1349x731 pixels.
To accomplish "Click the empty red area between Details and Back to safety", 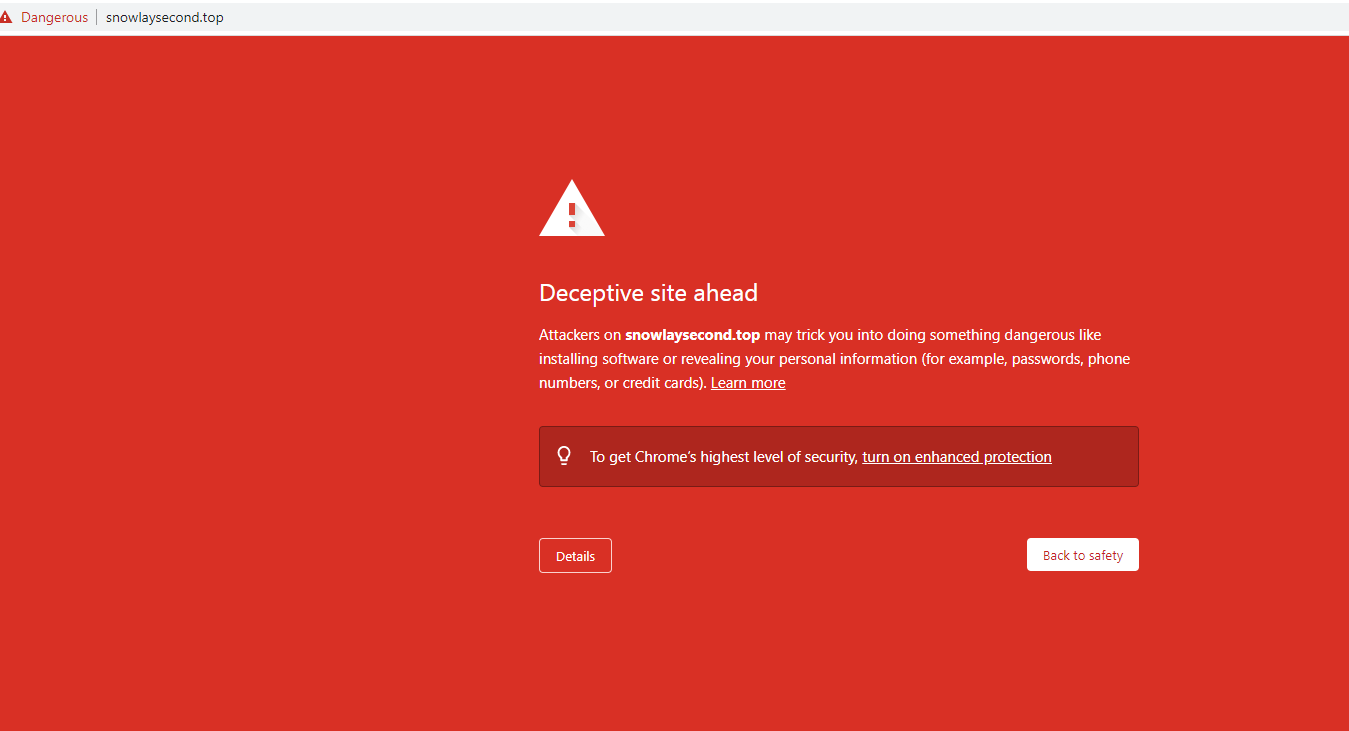I will 818,556.
